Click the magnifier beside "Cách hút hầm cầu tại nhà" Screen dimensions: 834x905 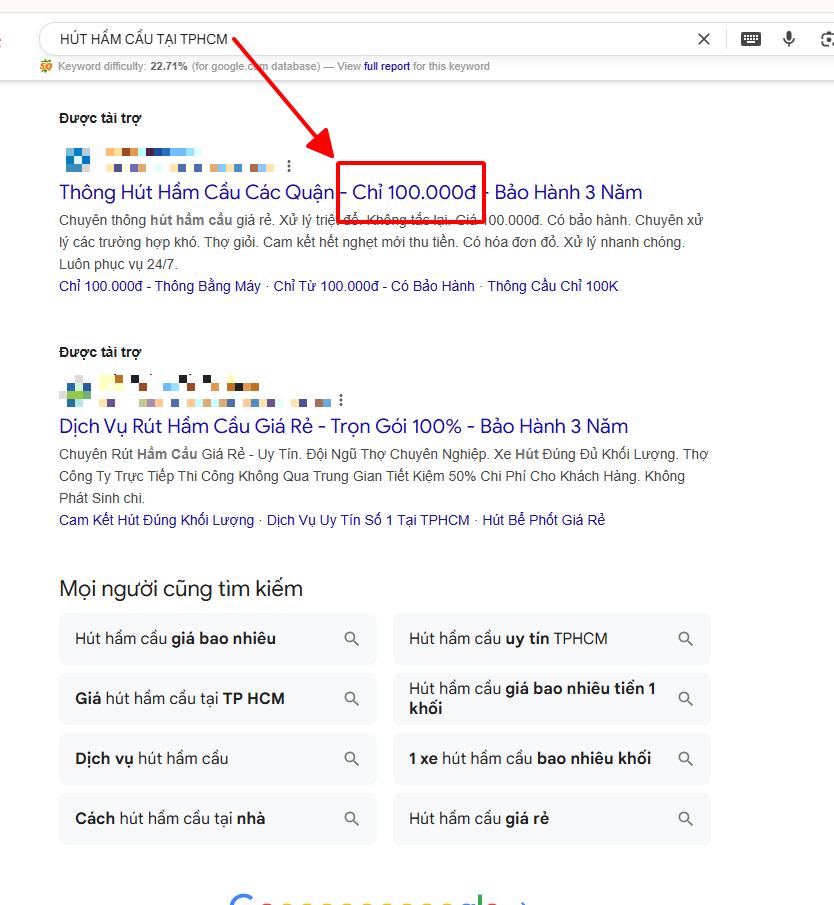[x=351, y=818]
